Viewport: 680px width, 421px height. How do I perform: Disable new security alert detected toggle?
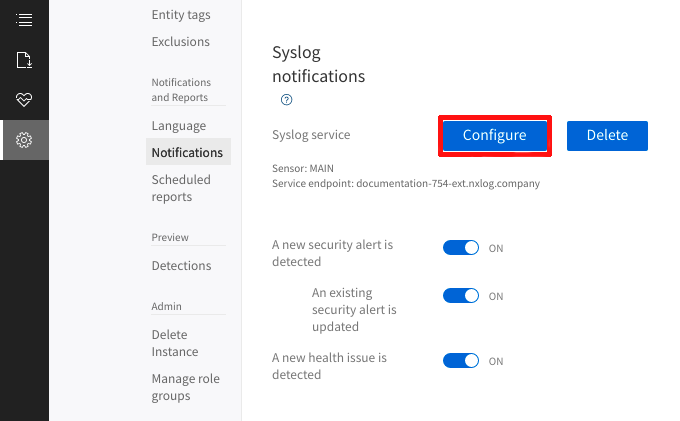pyautogui.click(x=461, y=248)
